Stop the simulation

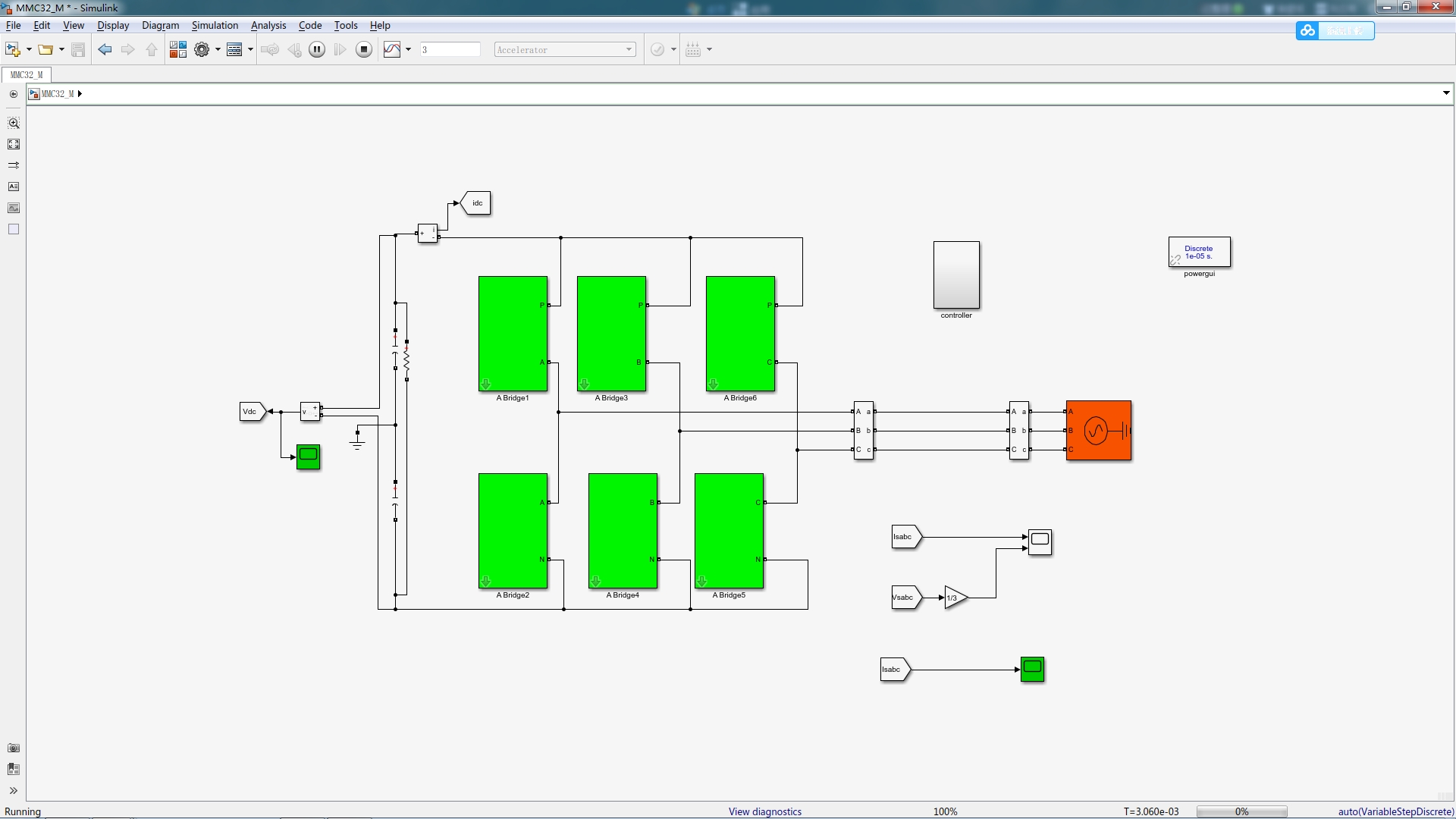pyautogui.click(x=364, y=50)
